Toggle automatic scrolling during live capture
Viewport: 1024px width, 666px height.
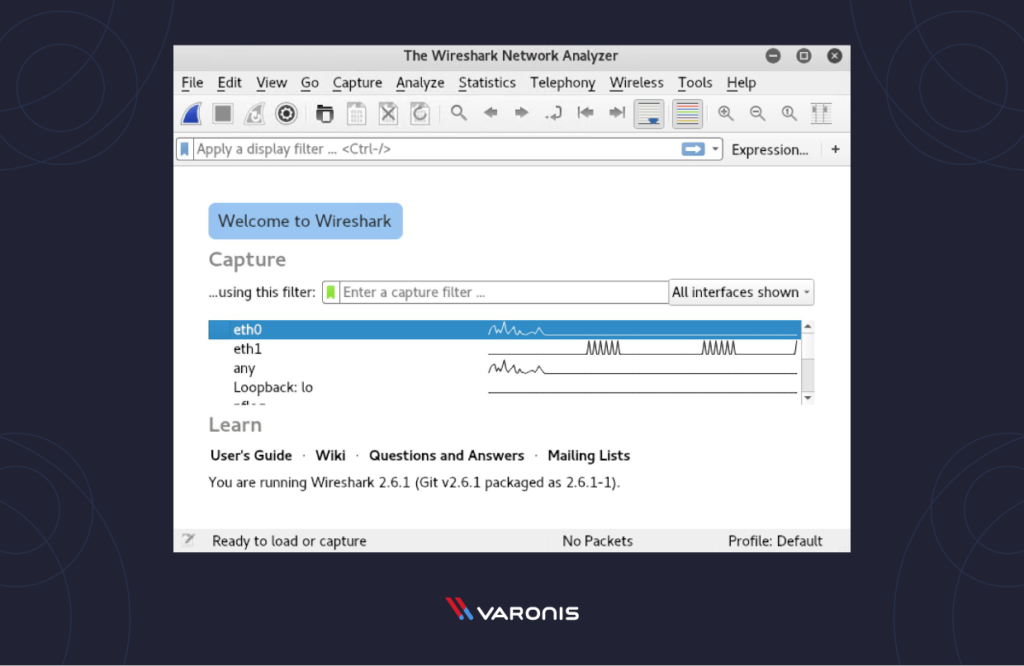649,113
